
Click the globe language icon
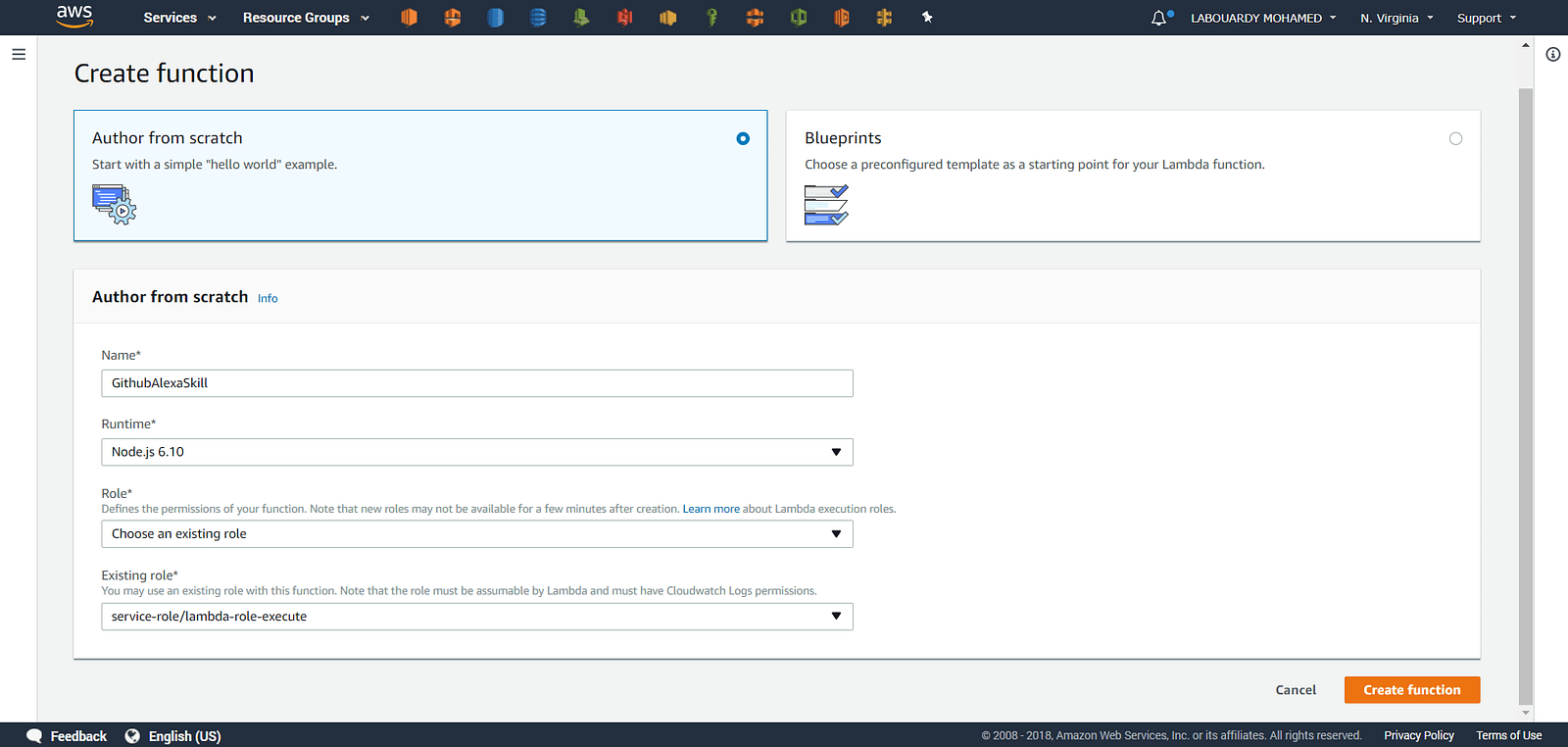coord(132,736)
